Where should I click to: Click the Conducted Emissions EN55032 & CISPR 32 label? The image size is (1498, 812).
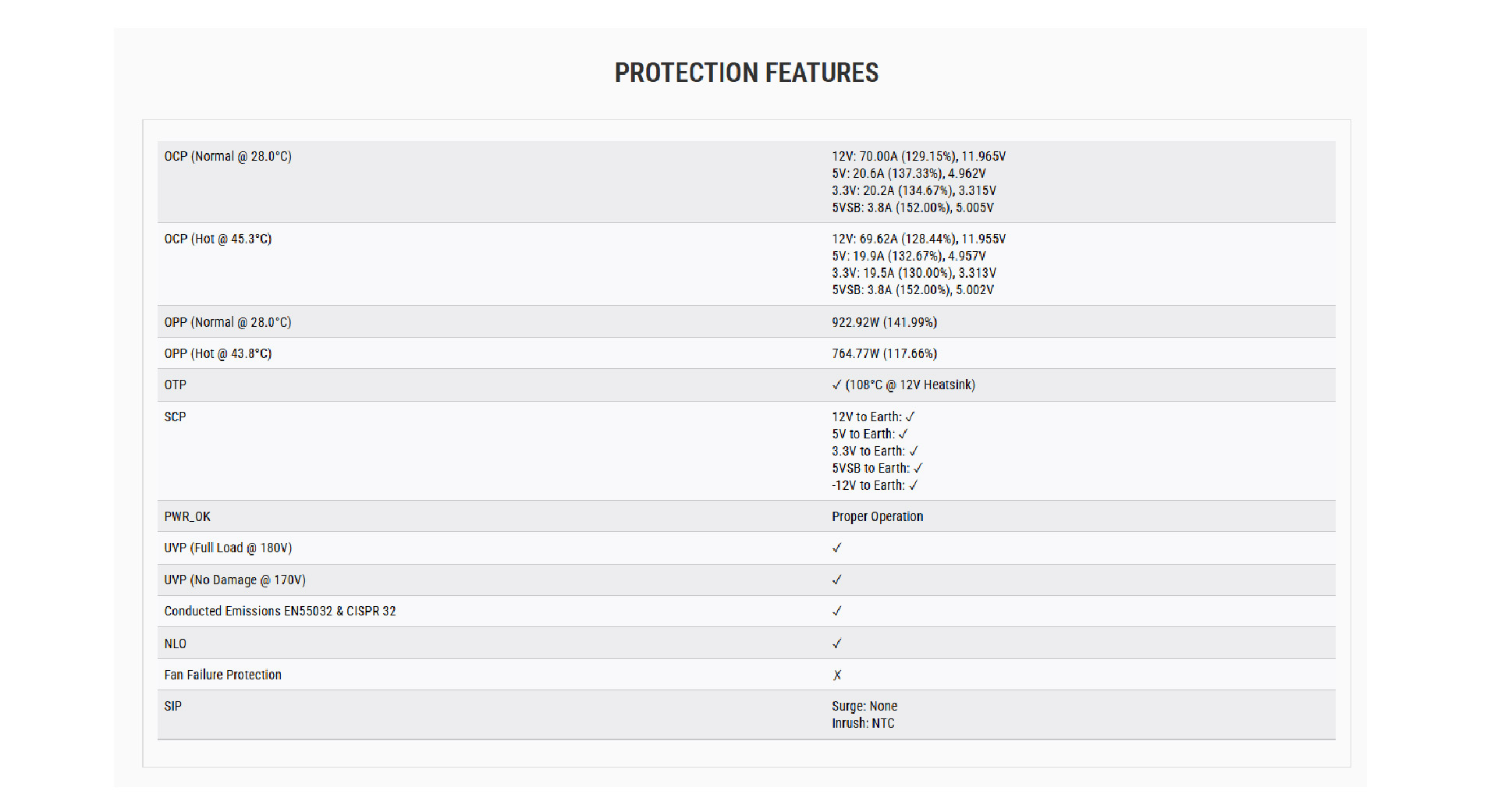point(280,611)
